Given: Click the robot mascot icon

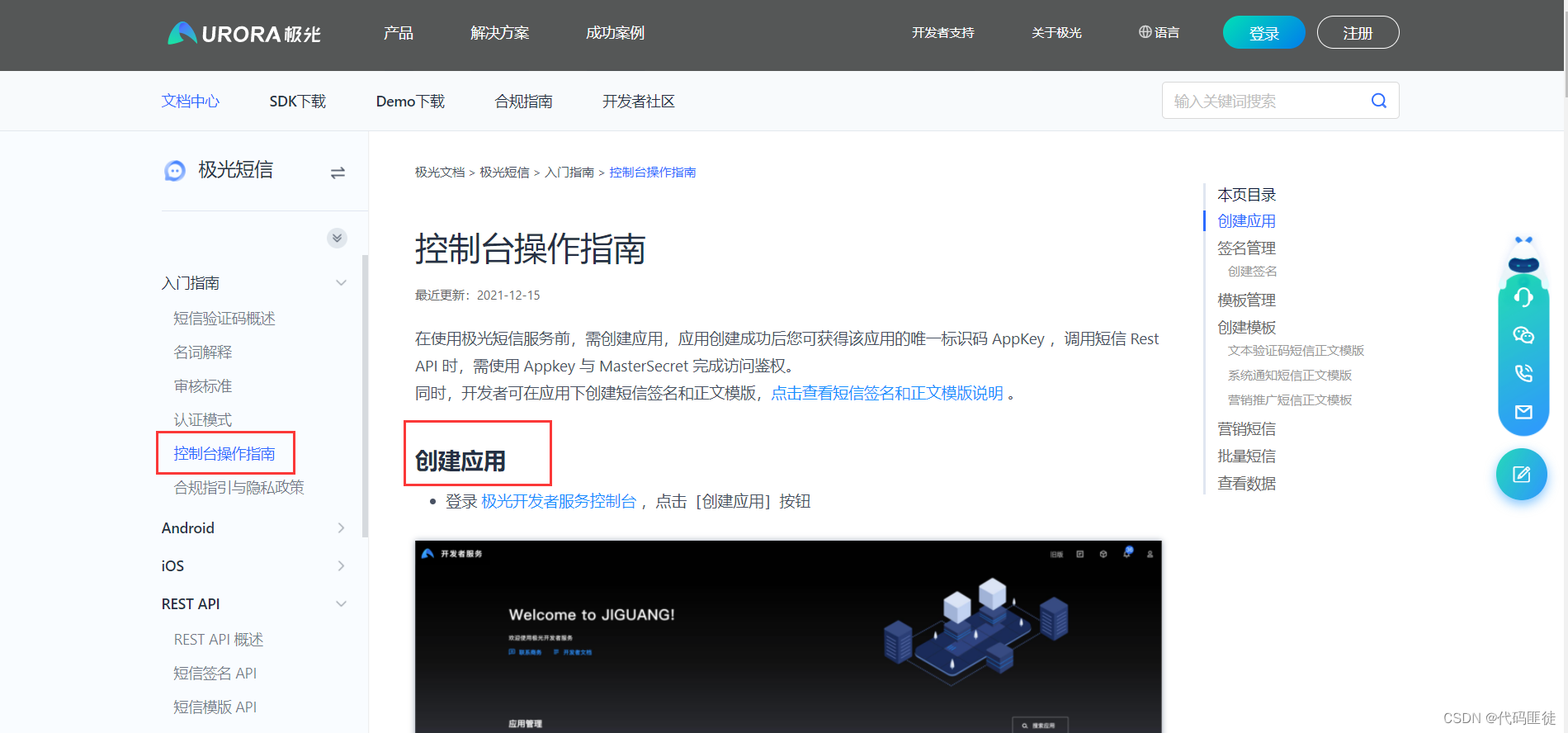Looking at the screenshot, I should 1523,254.
